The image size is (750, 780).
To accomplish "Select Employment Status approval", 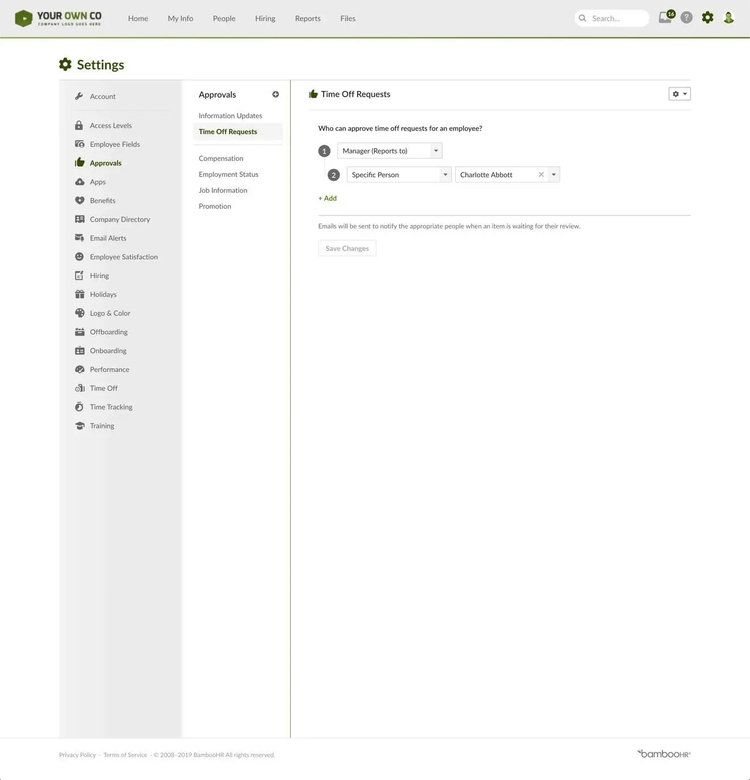I will click(x=228, y=174).
